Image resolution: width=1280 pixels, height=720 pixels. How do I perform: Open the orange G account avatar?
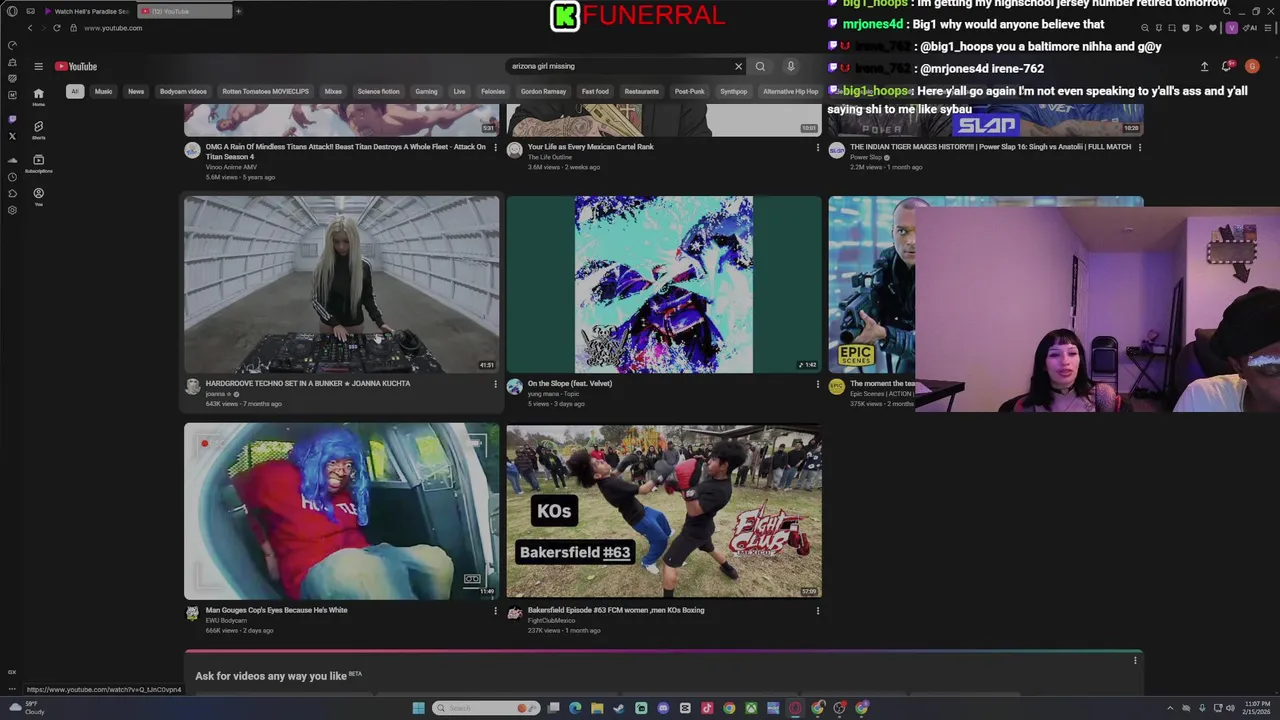[1252, 67]
